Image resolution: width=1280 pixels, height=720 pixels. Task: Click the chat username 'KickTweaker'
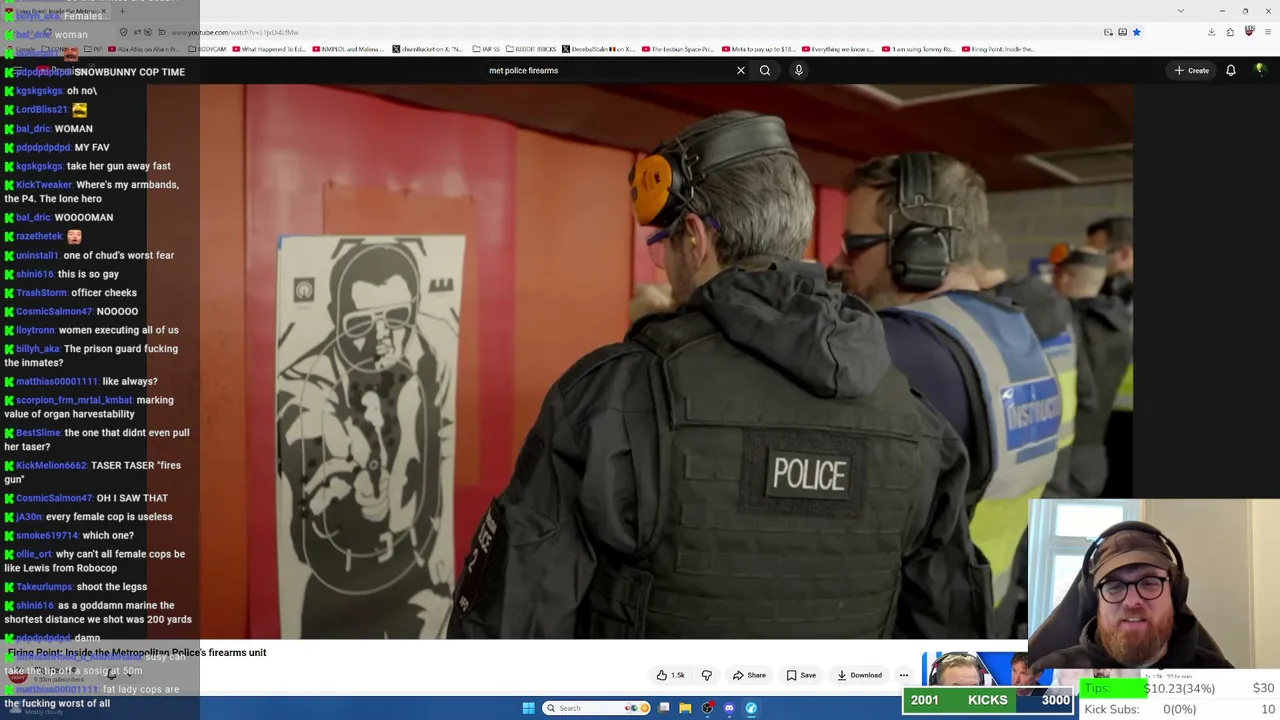[44, 185]
